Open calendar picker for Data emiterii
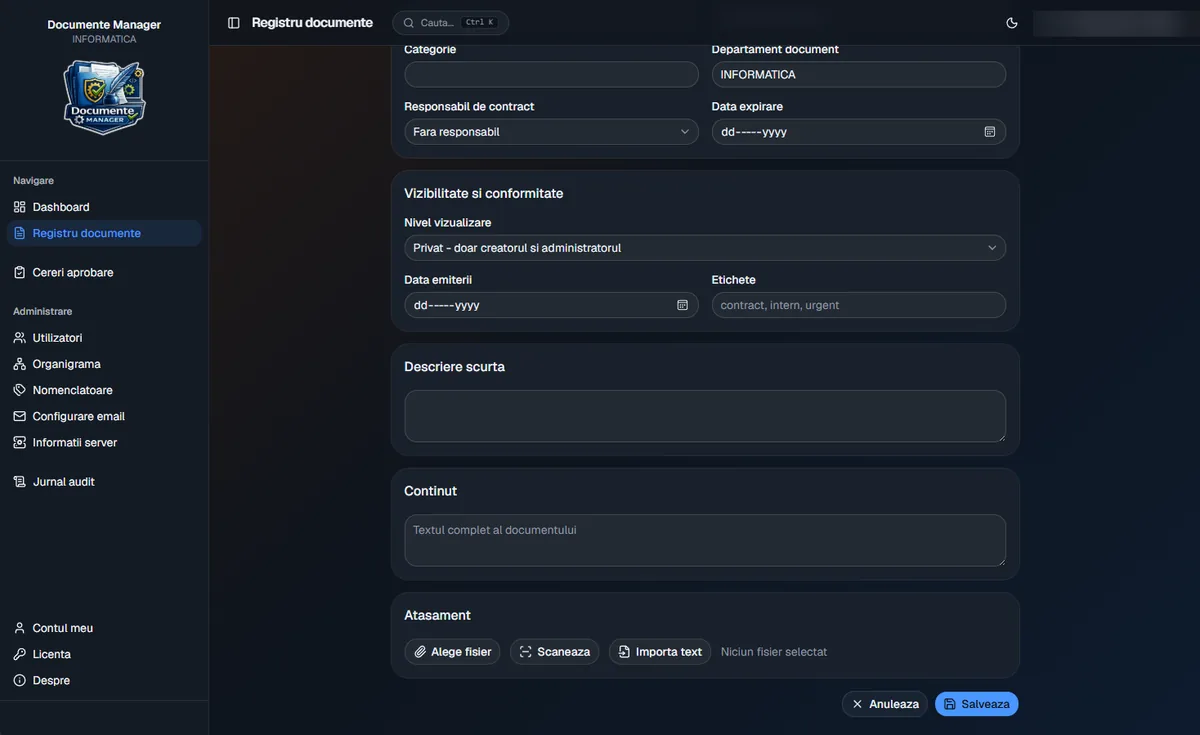The image size is (1200, 735). (683, 305)
